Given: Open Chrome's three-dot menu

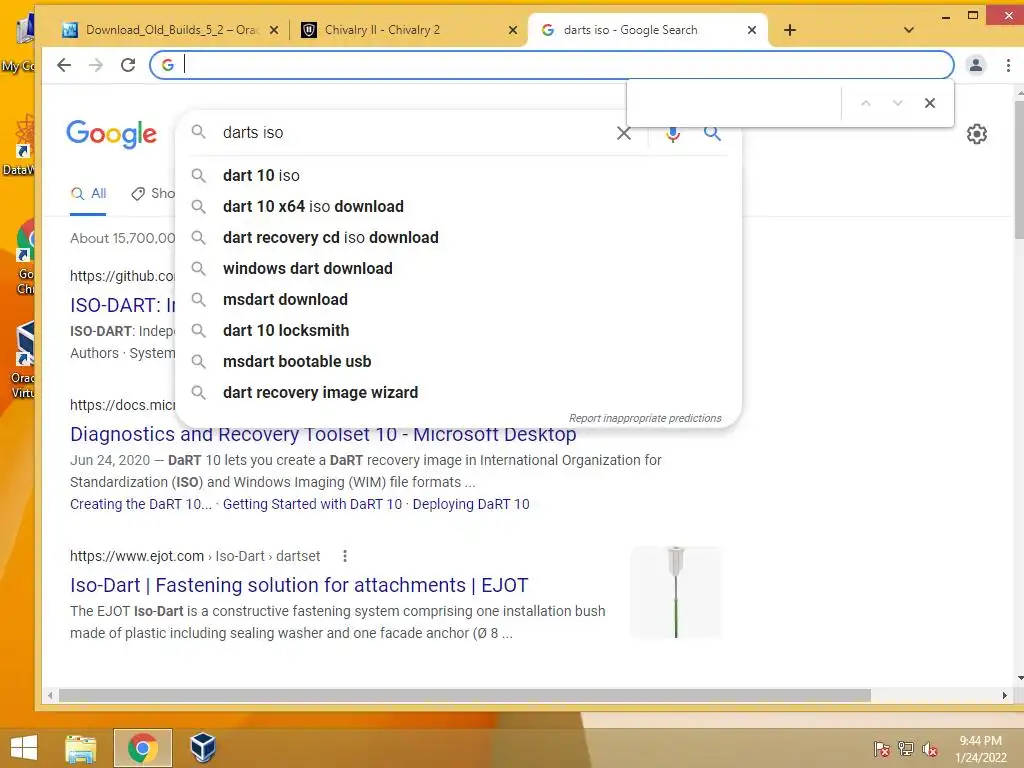Looking at the screenshot, I should tap(1008, 65).
